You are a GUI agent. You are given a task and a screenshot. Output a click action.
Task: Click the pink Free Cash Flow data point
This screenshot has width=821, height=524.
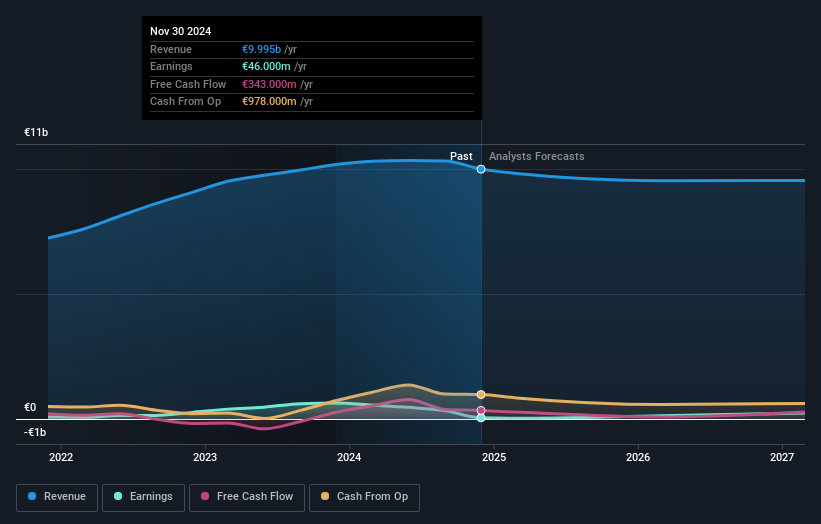tap(481, 410)
